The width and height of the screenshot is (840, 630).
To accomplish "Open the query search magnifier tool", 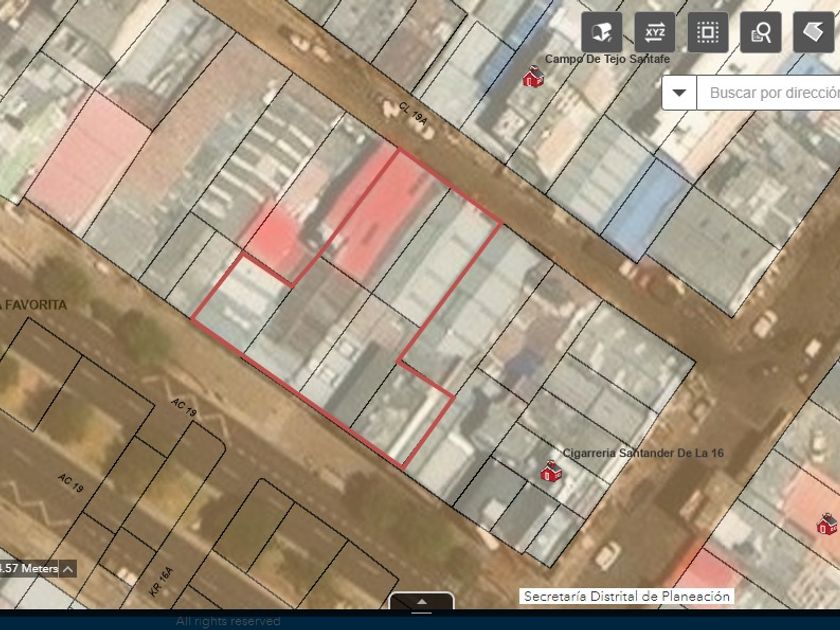I will coord(761,32).
